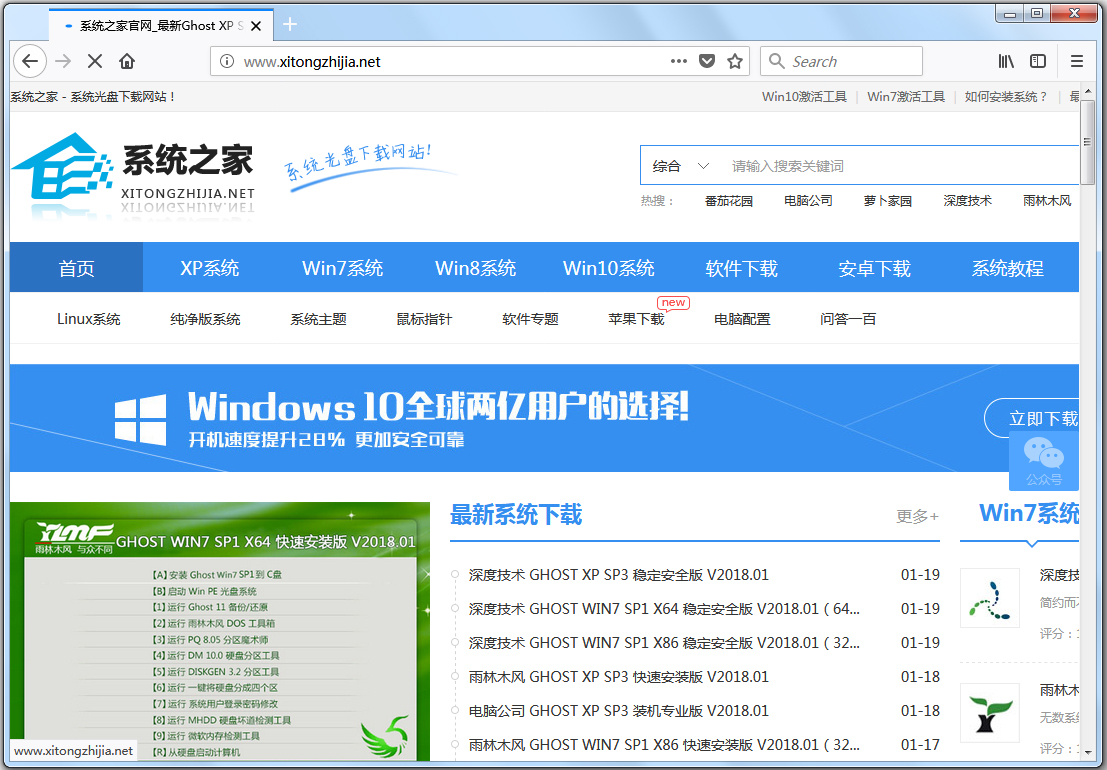Click hot search term 番茄花园

coord(729,200)
